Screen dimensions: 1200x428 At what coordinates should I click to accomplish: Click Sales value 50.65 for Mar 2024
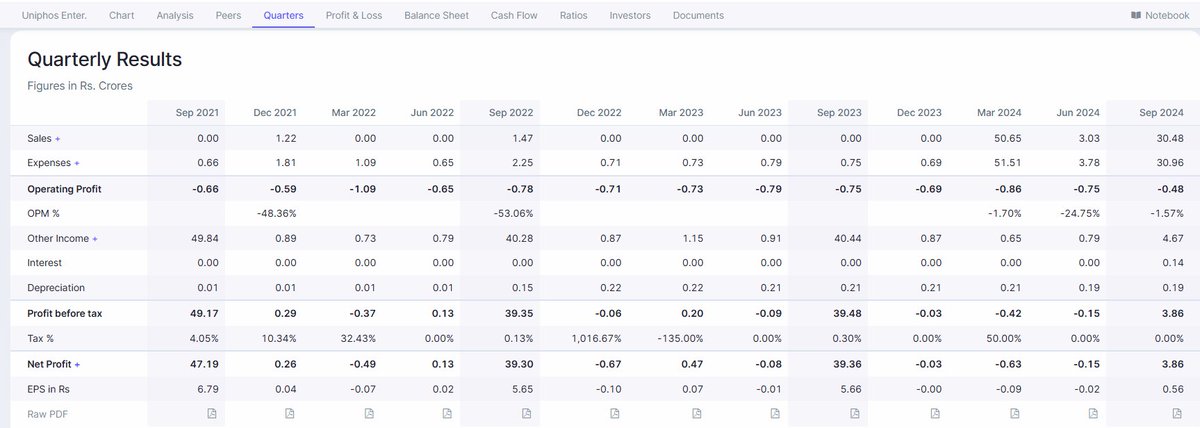(x=1008, y=138)
